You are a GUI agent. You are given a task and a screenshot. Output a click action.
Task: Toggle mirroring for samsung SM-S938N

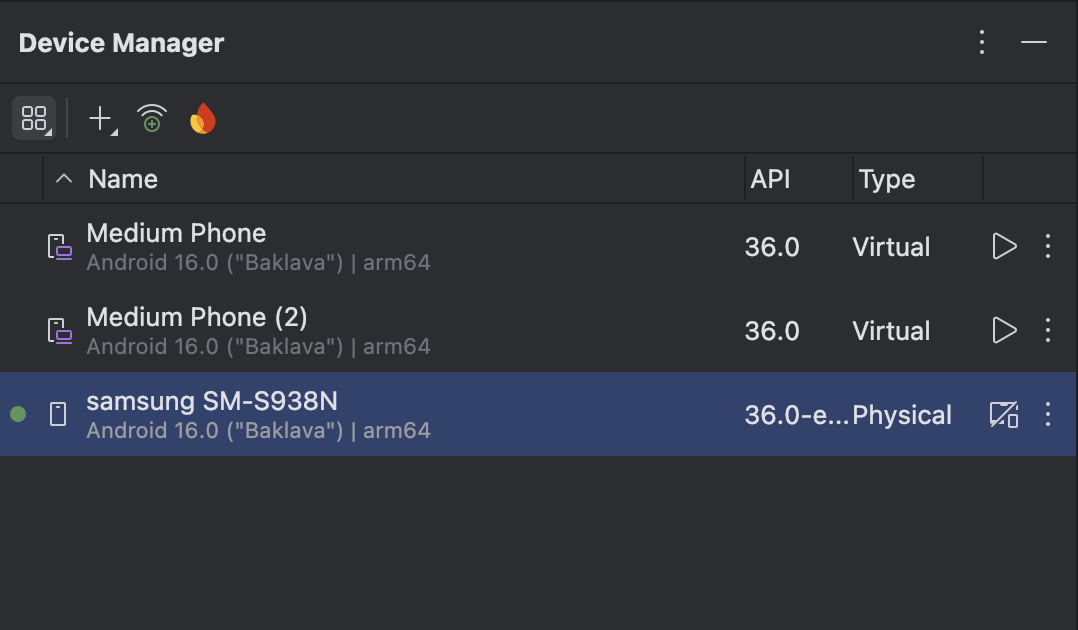(x=1004, y=415)
